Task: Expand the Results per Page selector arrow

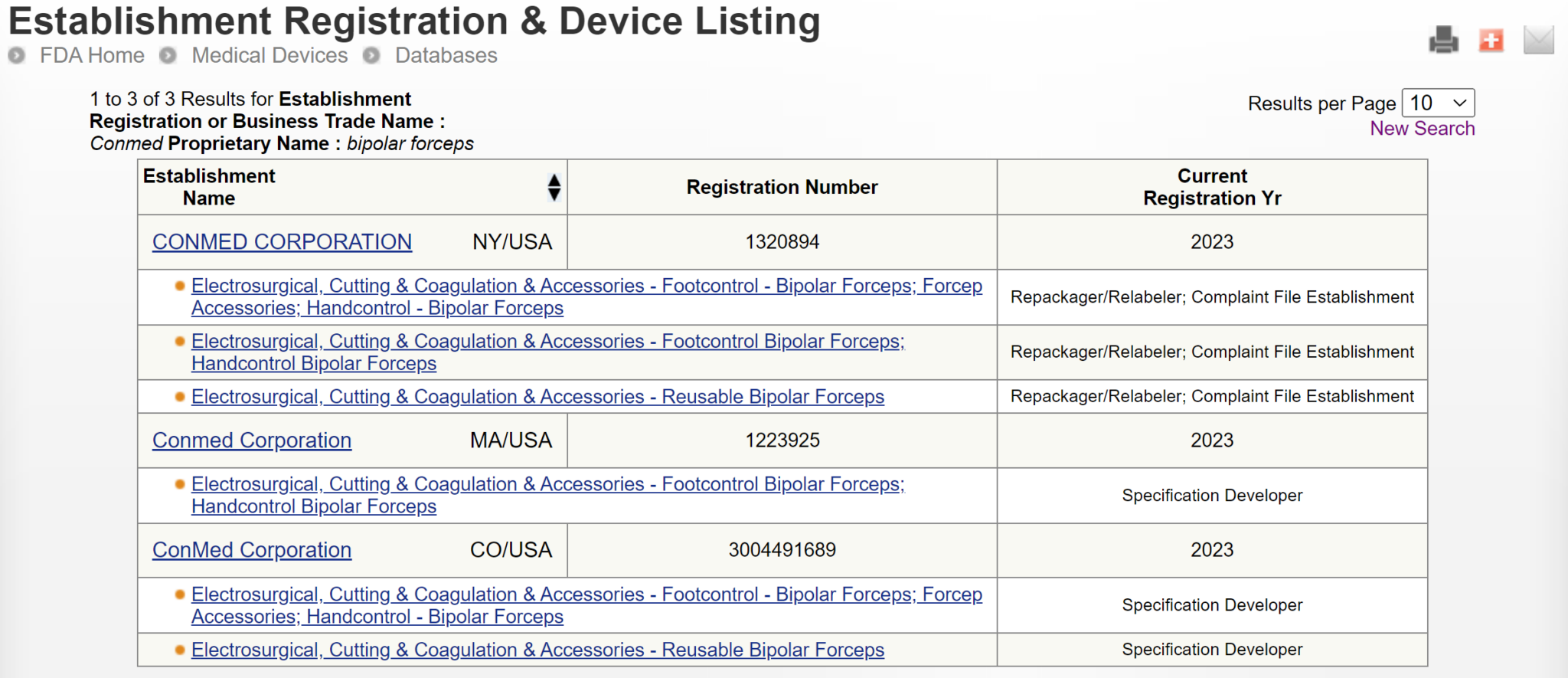Action: [x=1459, y=103]
